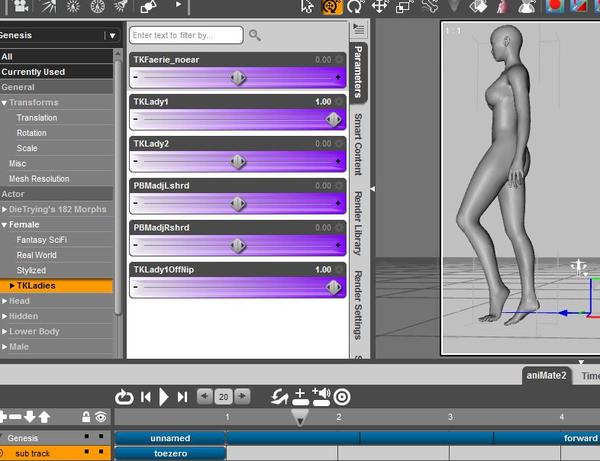Click the camera creation icon in top toolbar
The height and width of the screenshot is (461, 600).
point(21,6)
